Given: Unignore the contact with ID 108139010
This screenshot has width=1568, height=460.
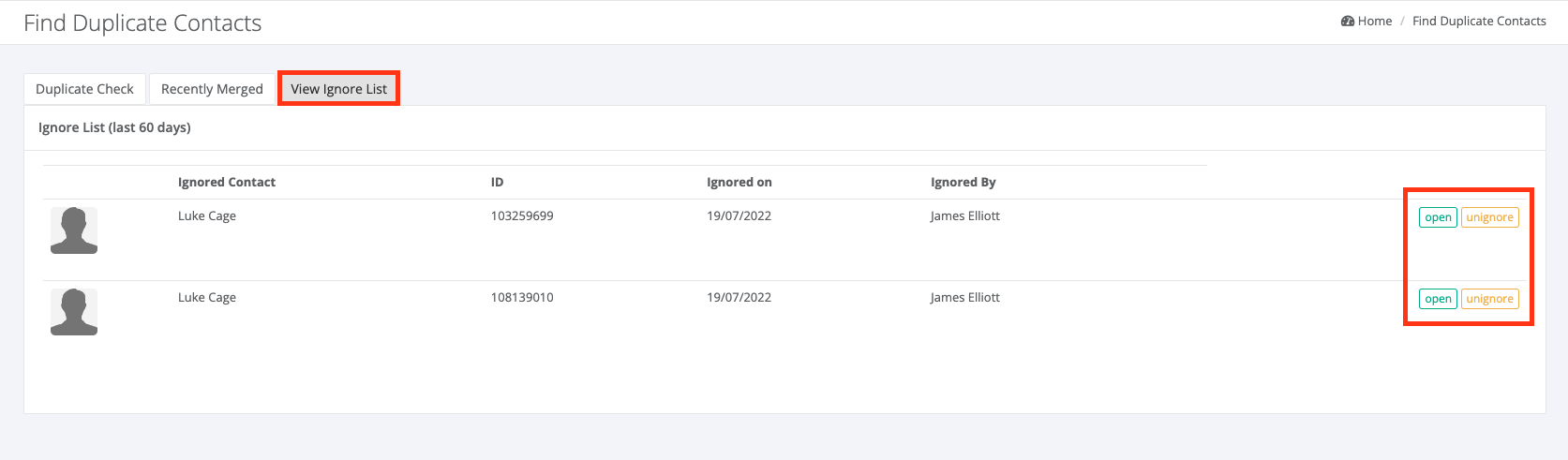Looking at the screenshot, I should click(x=1489, y=299).
